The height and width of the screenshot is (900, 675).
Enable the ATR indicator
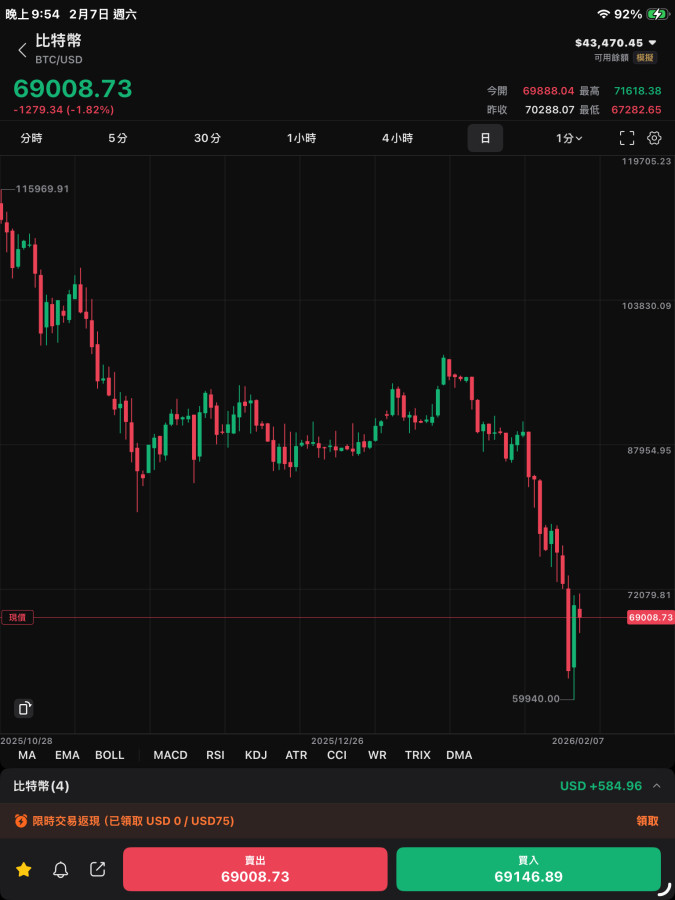296,755
